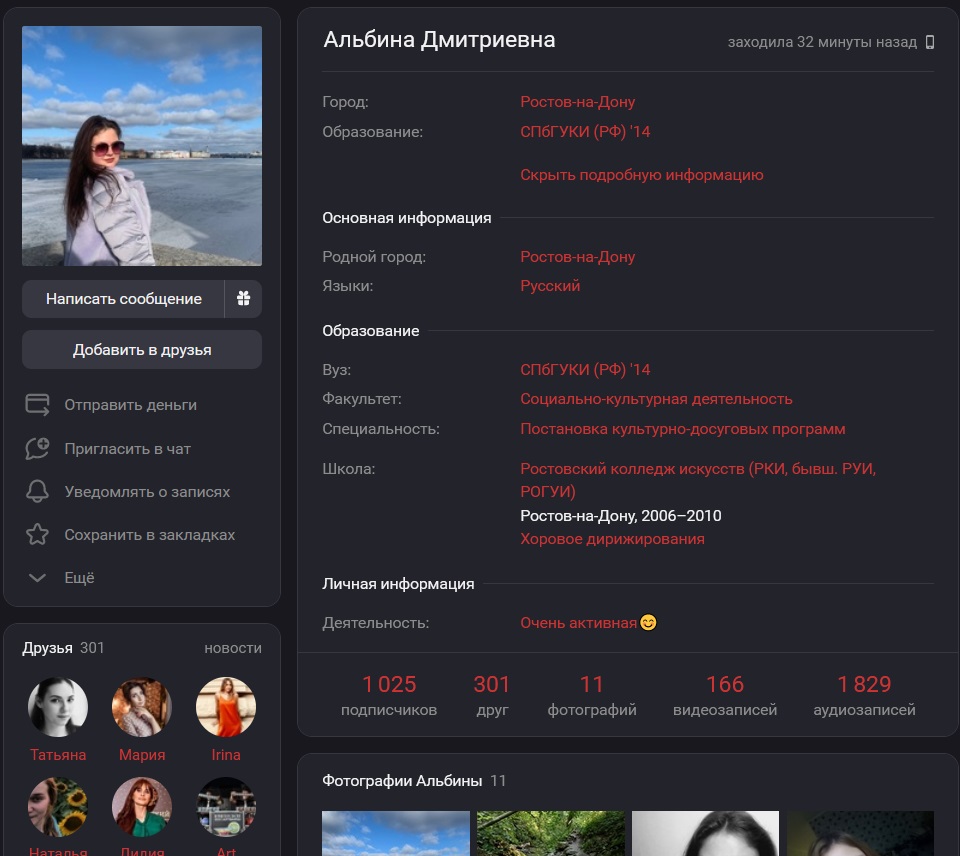Image resolution: width=960 pixels, height=856 pixels.
Task: Click the smiling emoji after Очень активная
Action: click(648, 623)
